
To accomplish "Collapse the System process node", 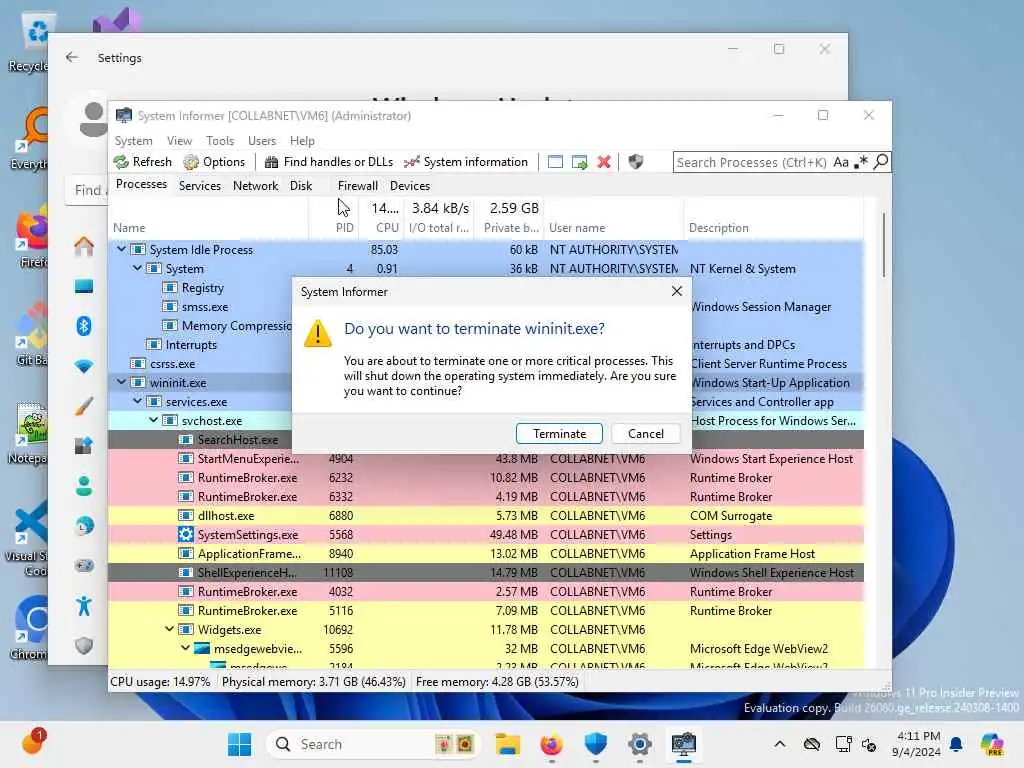I will tap(138, 268).
